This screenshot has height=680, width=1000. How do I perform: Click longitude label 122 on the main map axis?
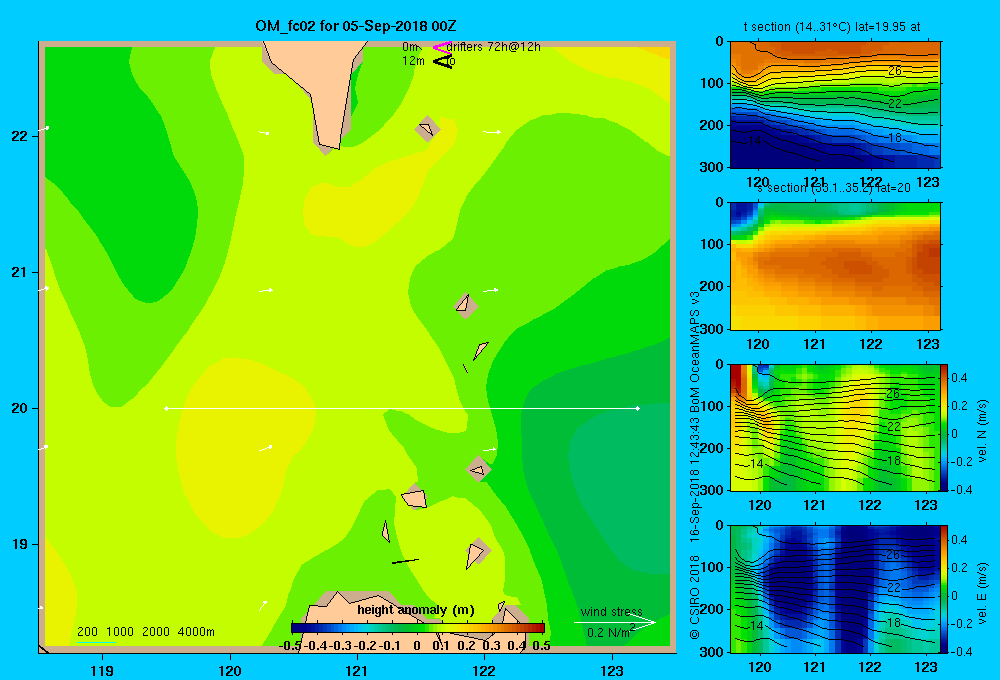(484, 671)
